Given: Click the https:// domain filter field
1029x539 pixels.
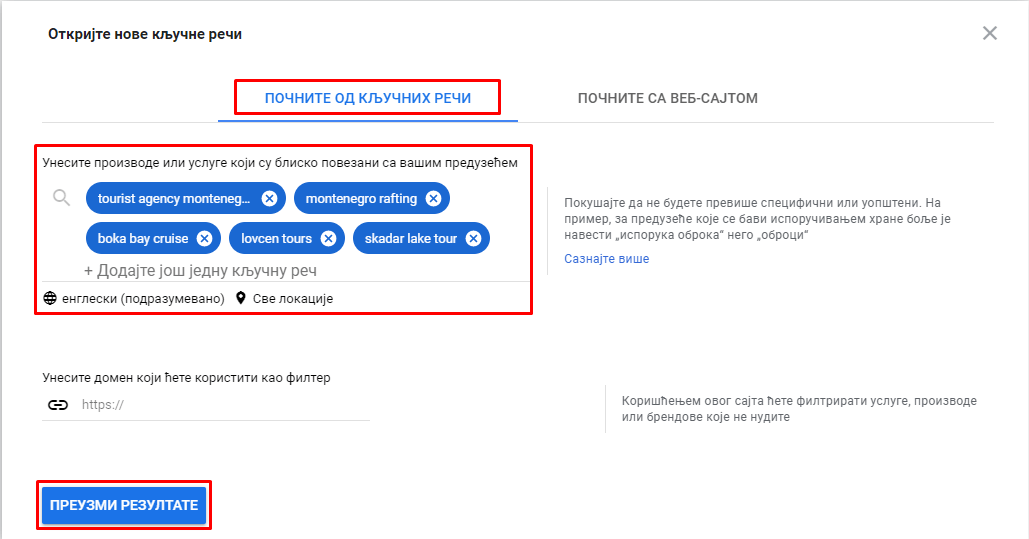Looking at the screenshot, I should pos(224,404).
